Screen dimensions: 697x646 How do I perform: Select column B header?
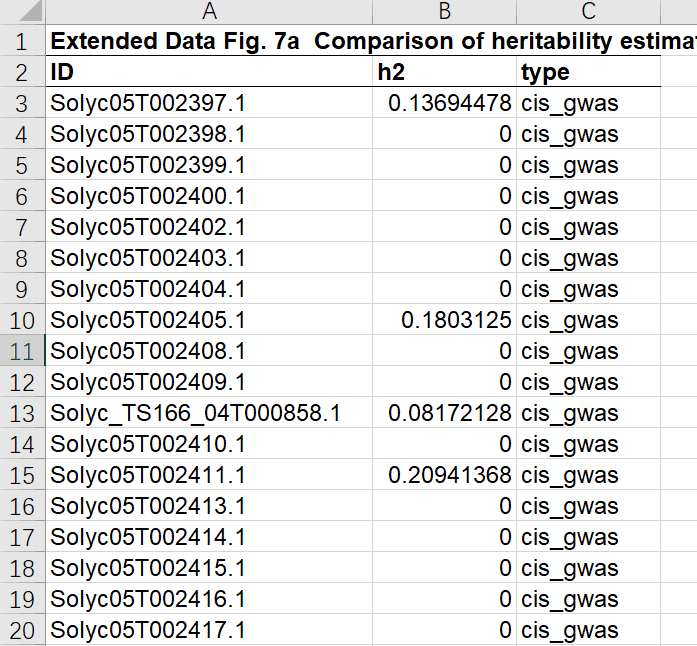(444, 12)
